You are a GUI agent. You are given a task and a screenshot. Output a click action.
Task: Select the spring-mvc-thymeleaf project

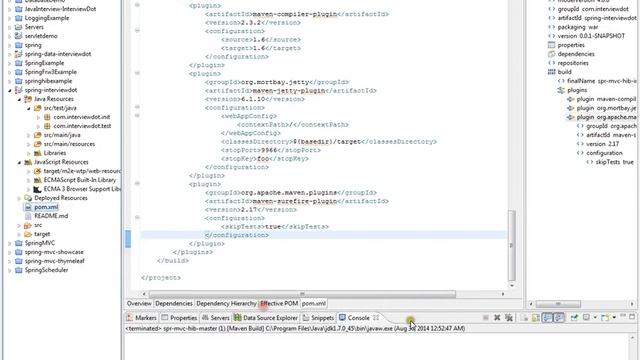[x=54, y=261]
